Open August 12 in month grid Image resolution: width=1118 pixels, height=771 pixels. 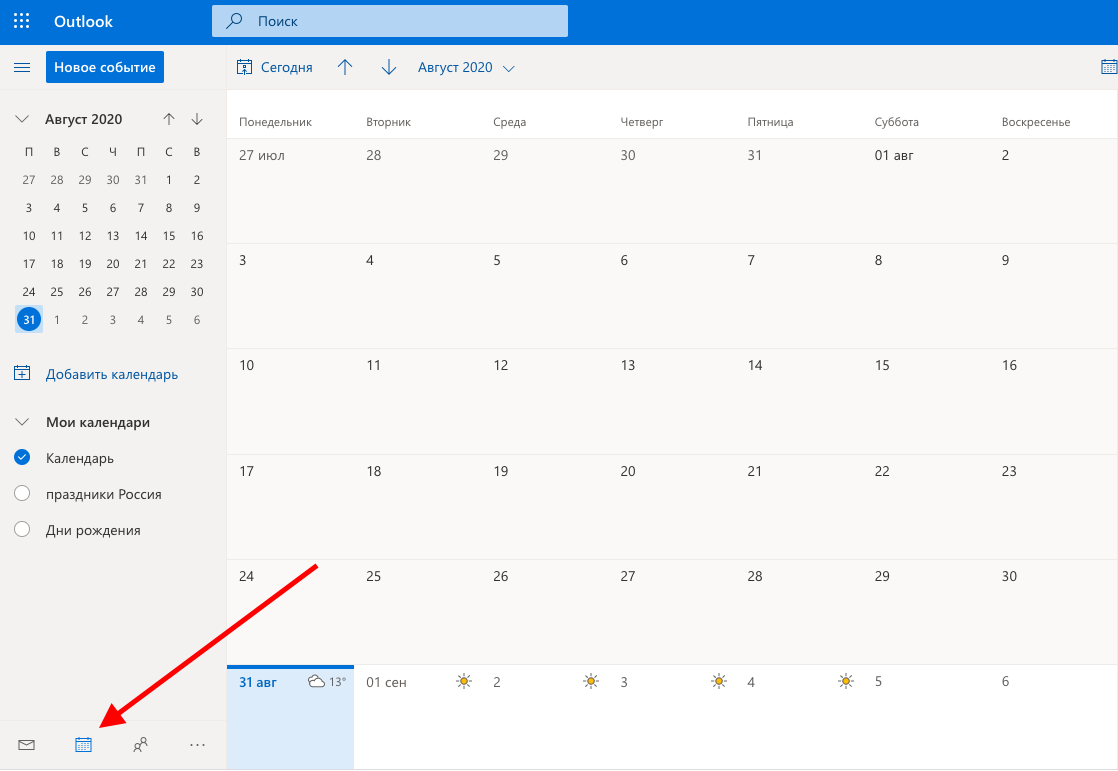(545, 401)
